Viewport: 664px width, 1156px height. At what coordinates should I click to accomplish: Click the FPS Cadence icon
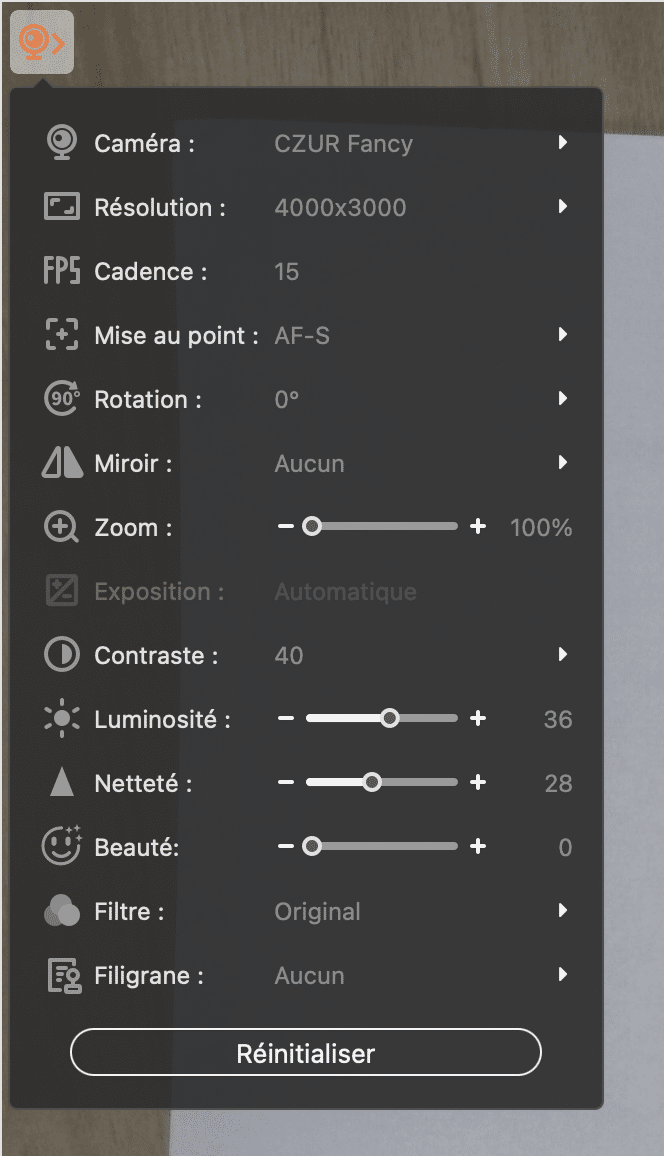(62, 271)
